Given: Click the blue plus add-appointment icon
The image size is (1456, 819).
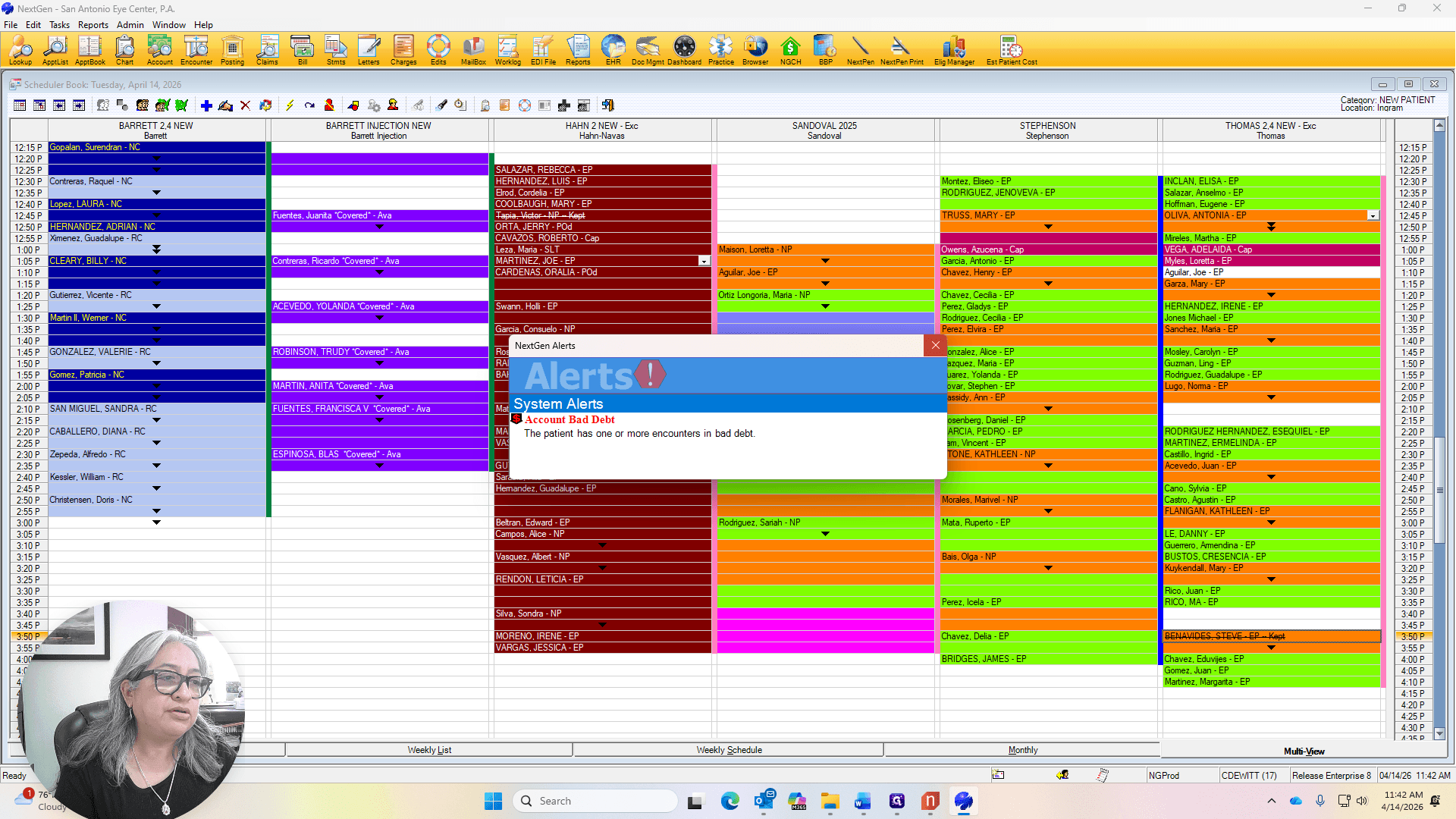Looking at the screenshot, I should [x=206, y=105].
